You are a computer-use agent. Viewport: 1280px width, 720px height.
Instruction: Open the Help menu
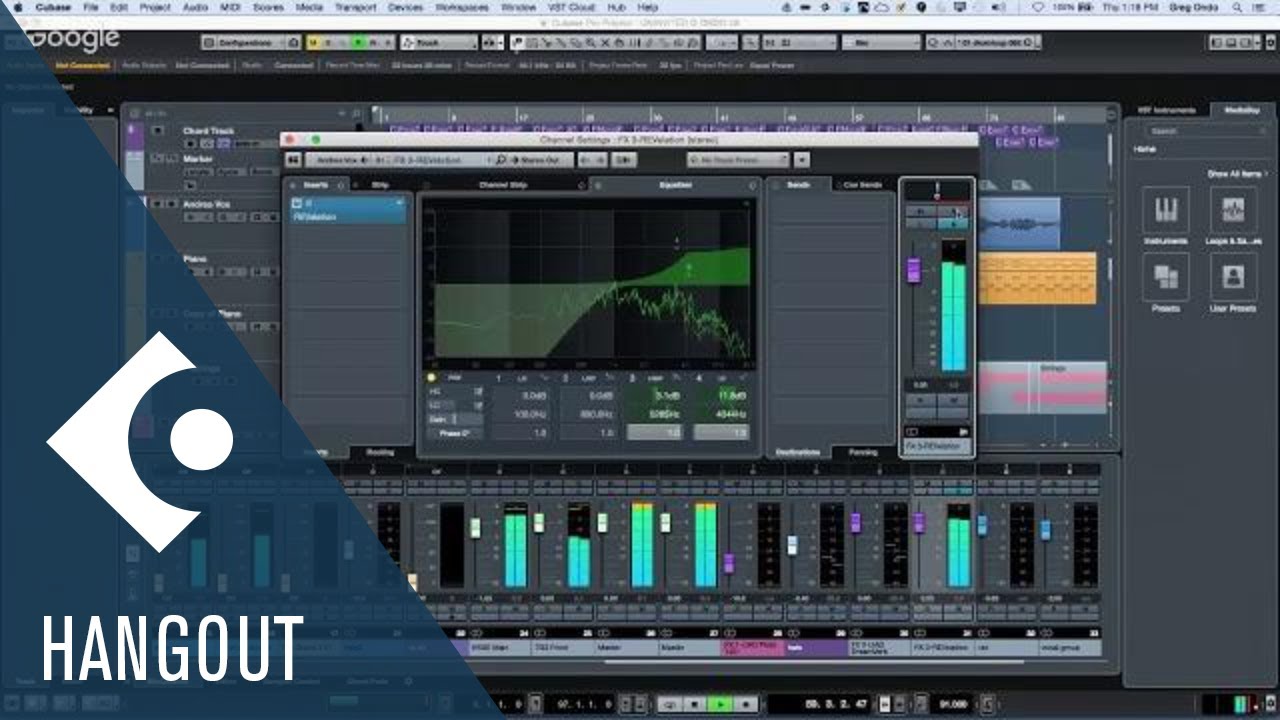coord(647,7)
